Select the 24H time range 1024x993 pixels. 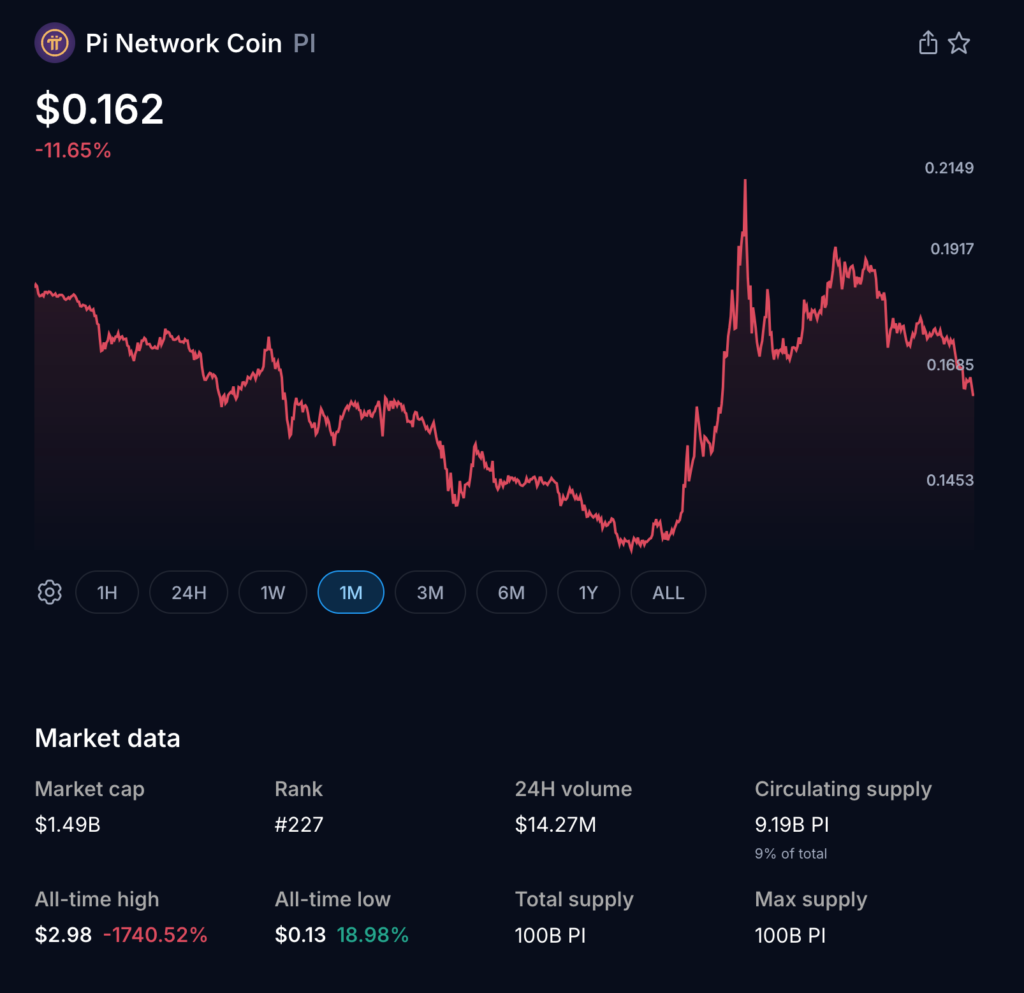189,592
